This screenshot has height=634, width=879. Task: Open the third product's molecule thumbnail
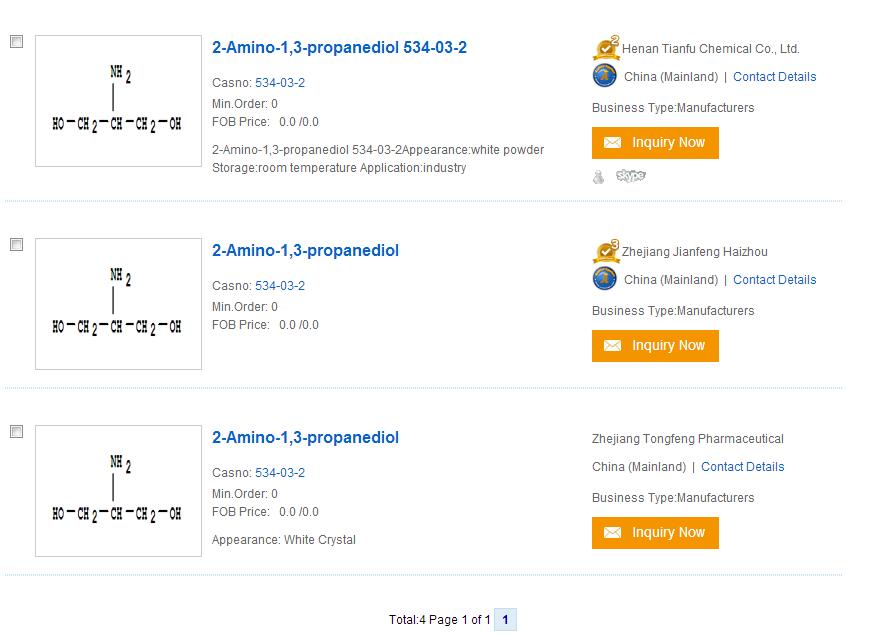pyautogui.click(x=118, y=490)
